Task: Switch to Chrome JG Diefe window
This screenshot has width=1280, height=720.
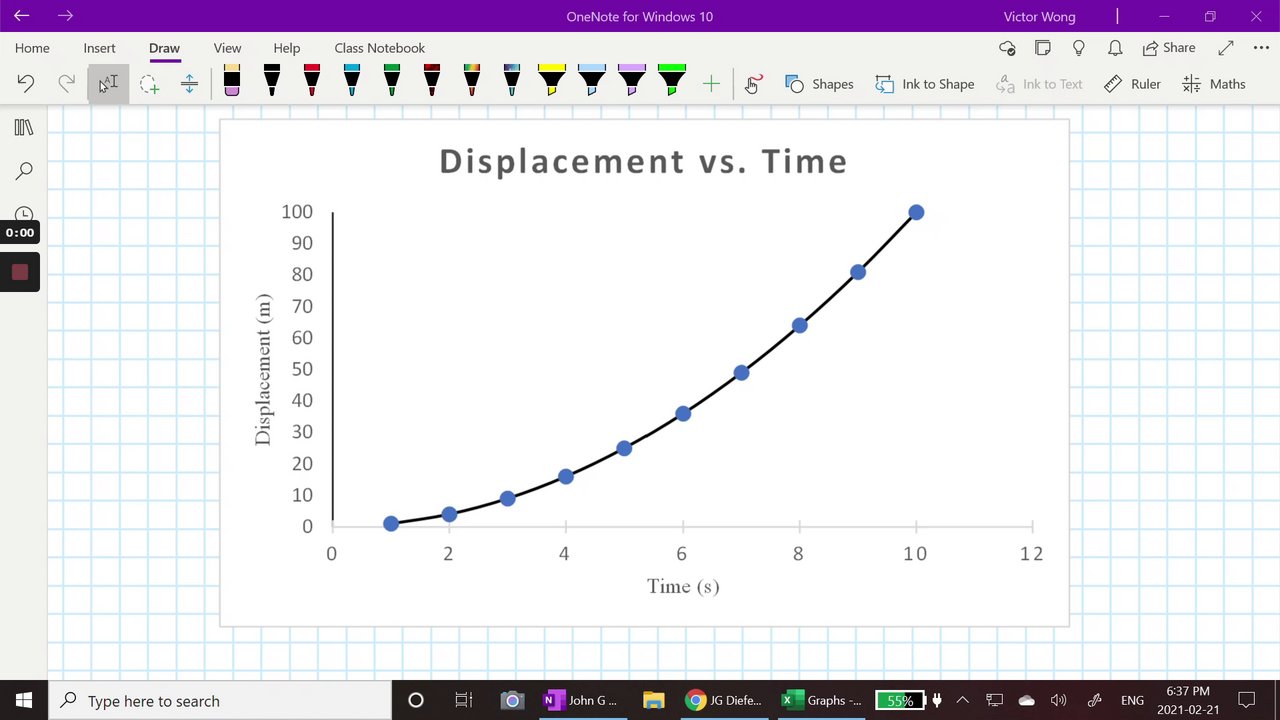Action: click(726, 700)
